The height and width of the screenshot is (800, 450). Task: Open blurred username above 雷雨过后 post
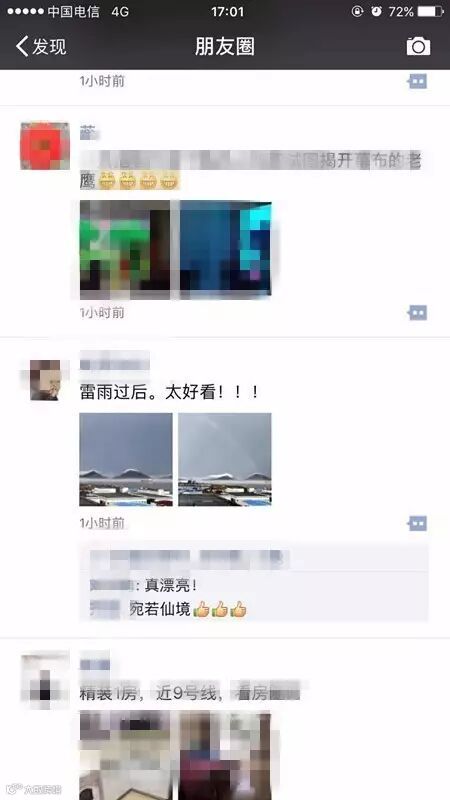tap(115, 363)
